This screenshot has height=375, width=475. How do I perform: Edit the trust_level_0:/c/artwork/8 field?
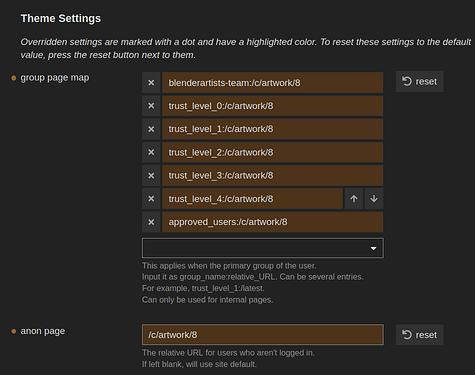(273, 106)
